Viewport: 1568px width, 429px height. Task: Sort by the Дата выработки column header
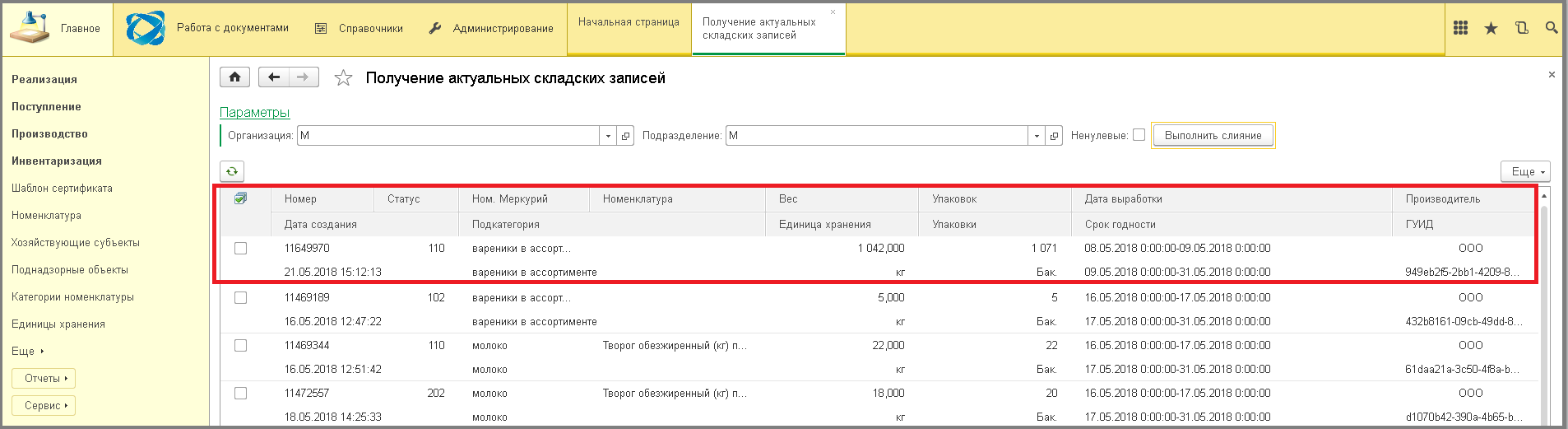click(1123, 198)
